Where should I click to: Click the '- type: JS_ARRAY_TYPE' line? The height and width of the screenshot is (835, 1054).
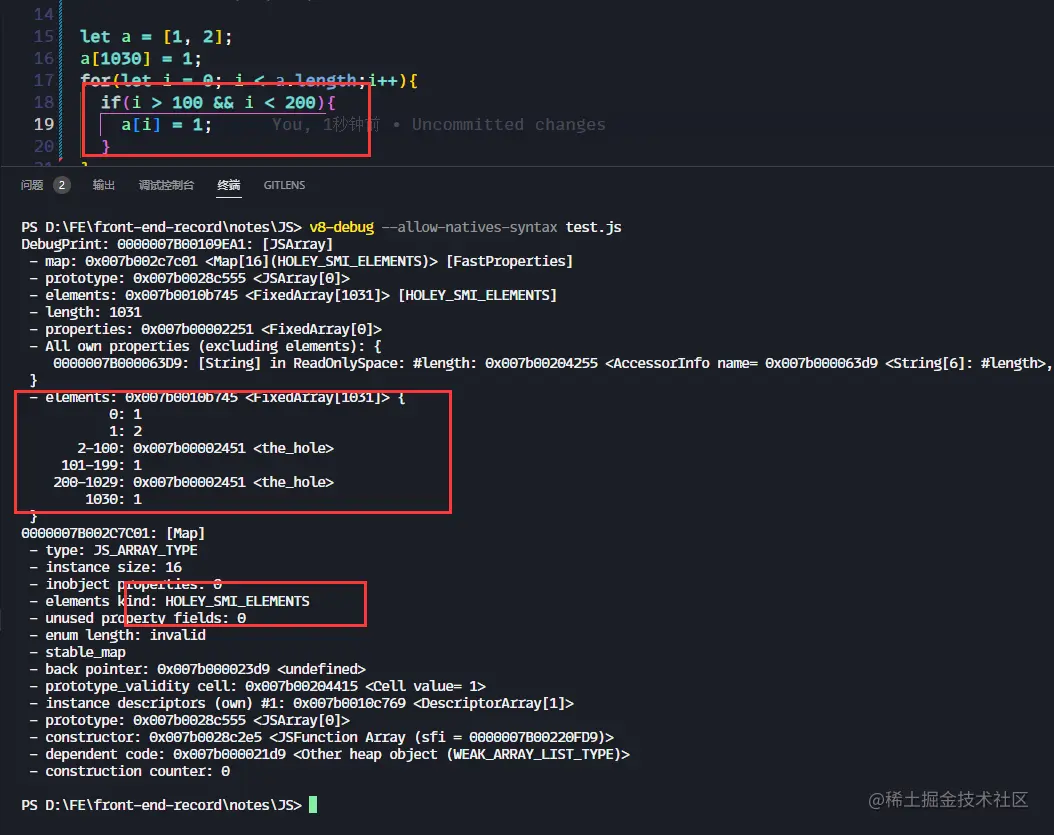114,550
